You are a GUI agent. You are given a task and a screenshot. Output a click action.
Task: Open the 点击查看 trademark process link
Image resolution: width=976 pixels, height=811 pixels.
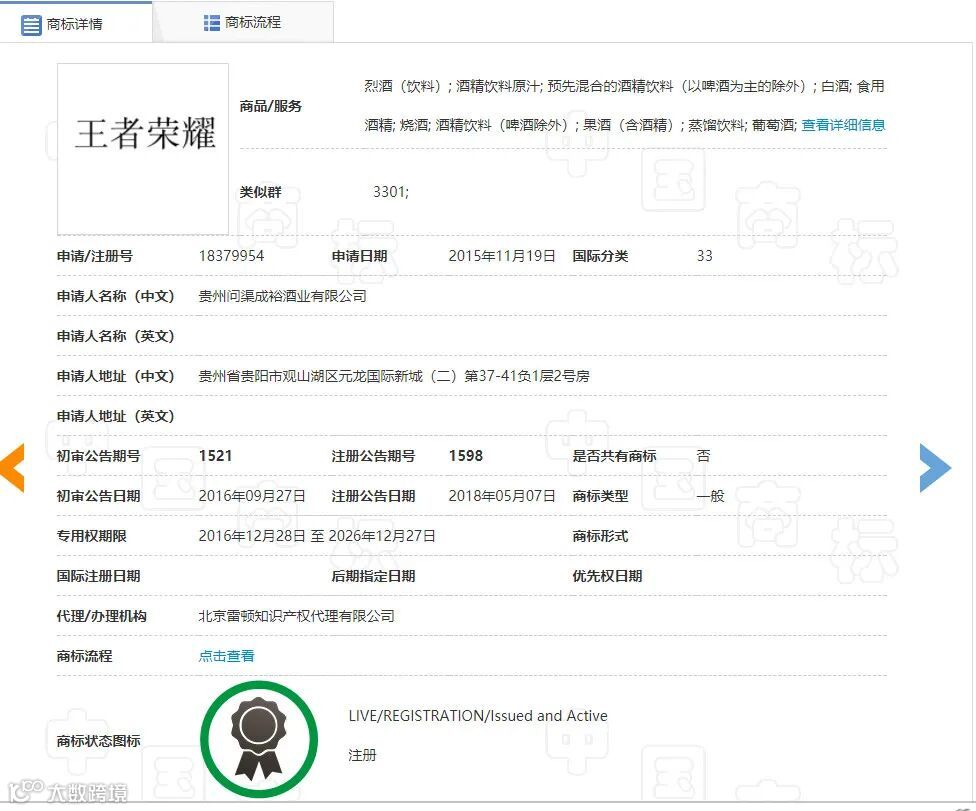(226, 655)
